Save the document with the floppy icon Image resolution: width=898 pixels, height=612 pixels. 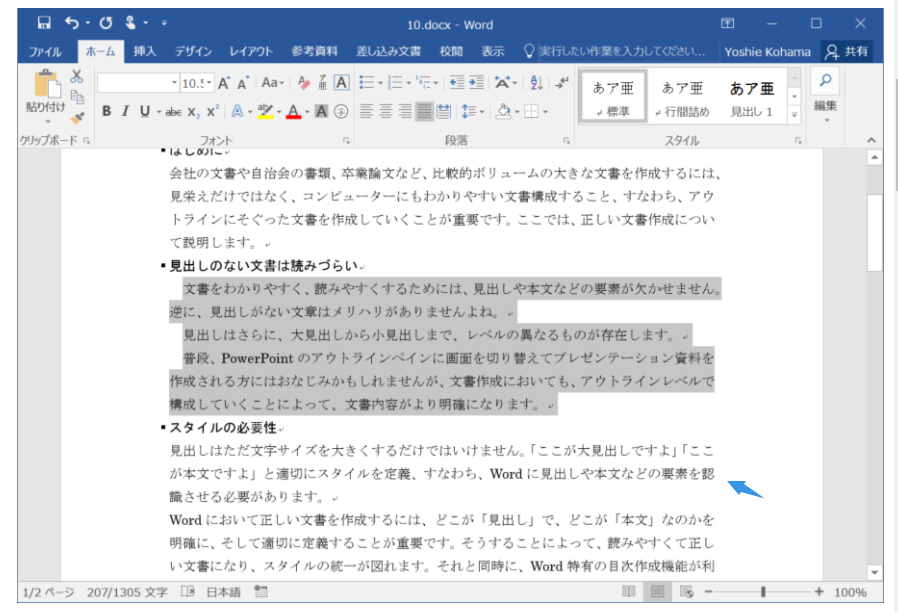pyautogui.click(x=44, y=23)
